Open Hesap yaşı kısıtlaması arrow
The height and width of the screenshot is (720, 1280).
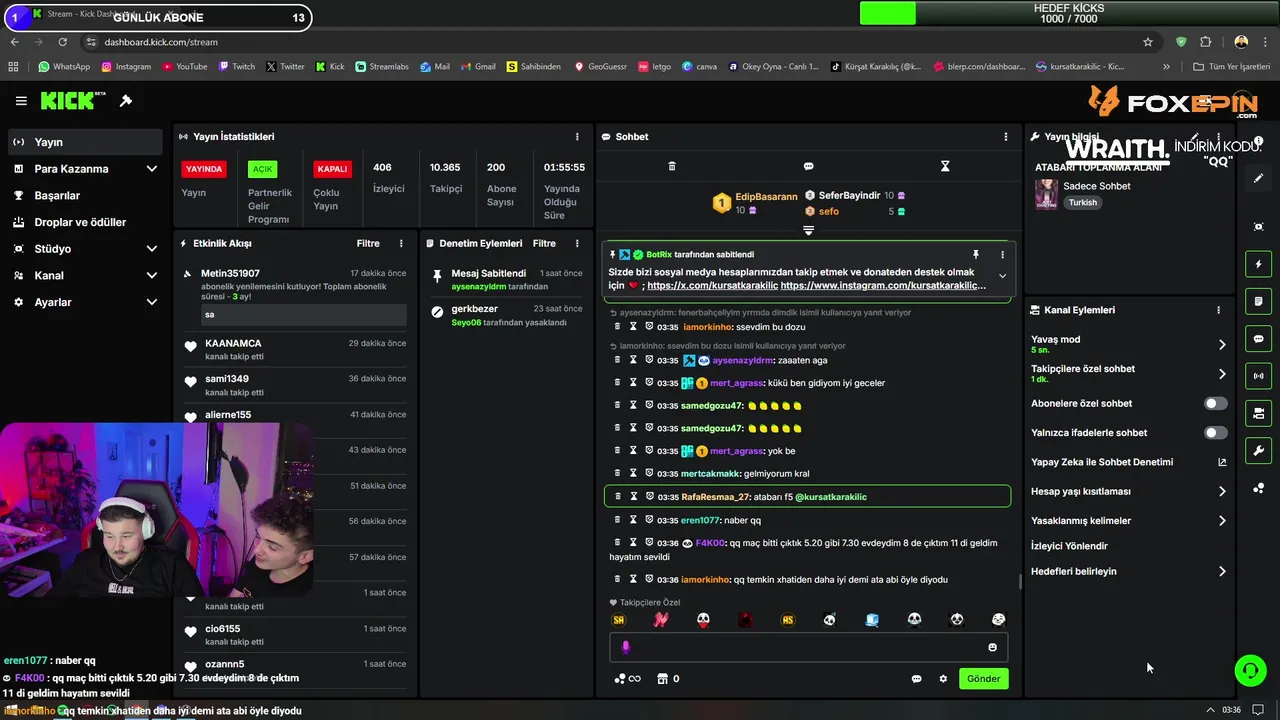[1221, 492]
